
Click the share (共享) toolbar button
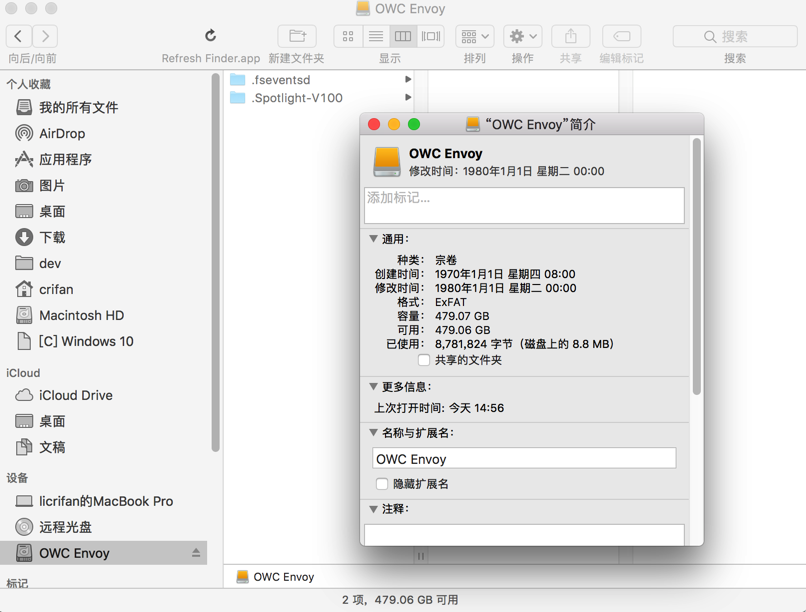coord(571,36)
